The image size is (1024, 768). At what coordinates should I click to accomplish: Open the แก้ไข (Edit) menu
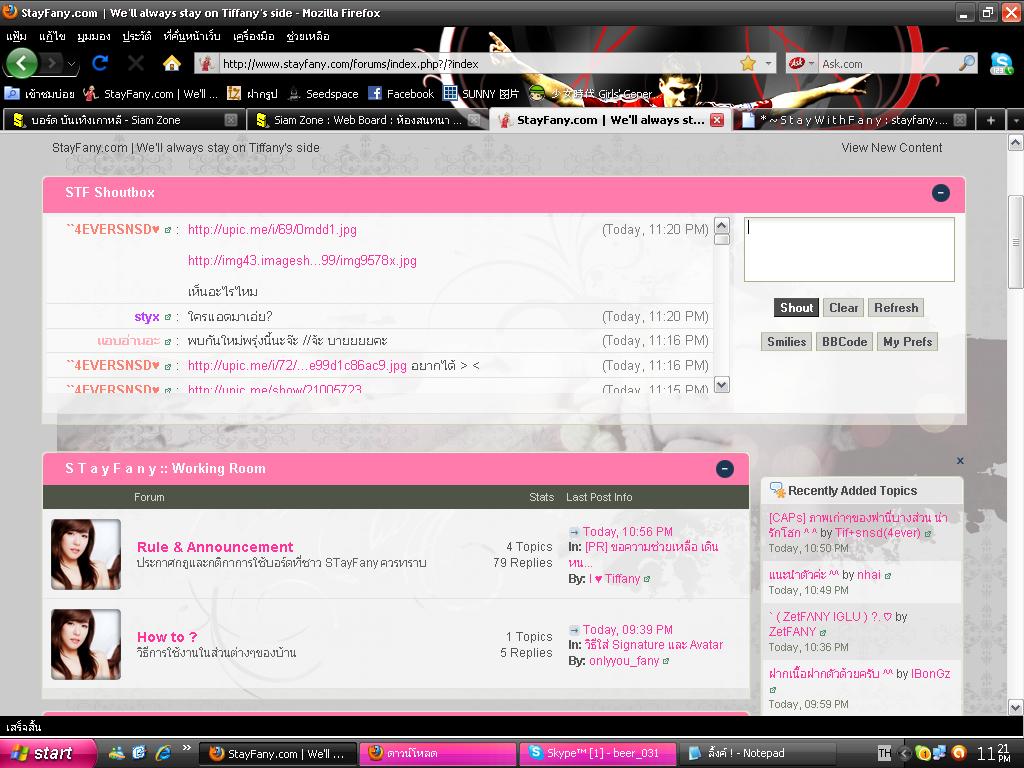(52, 36)
